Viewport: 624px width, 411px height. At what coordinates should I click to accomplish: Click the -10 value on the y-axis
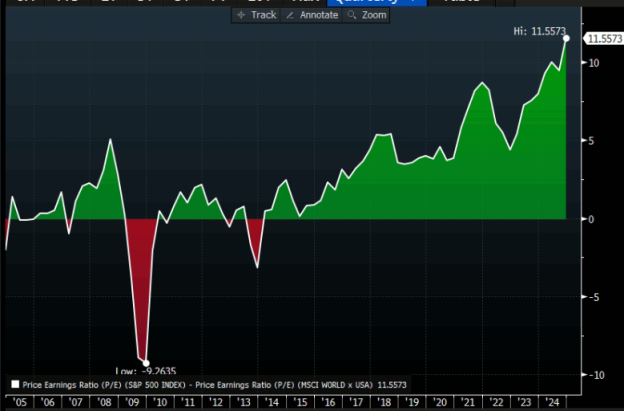[598, 375]
